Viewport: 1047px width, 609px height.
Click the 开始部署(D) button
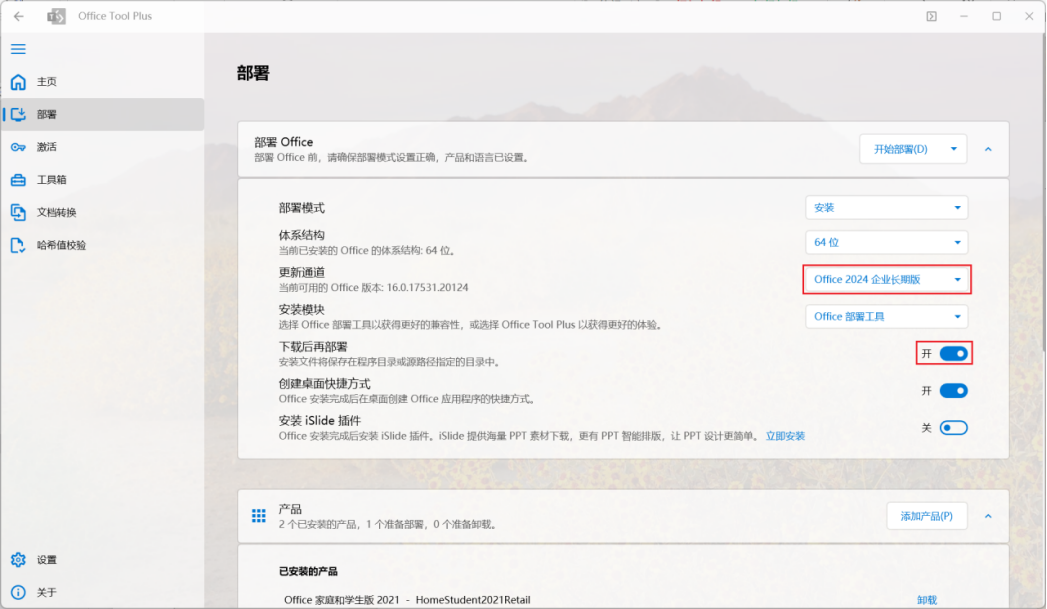(x=901, y=149)
